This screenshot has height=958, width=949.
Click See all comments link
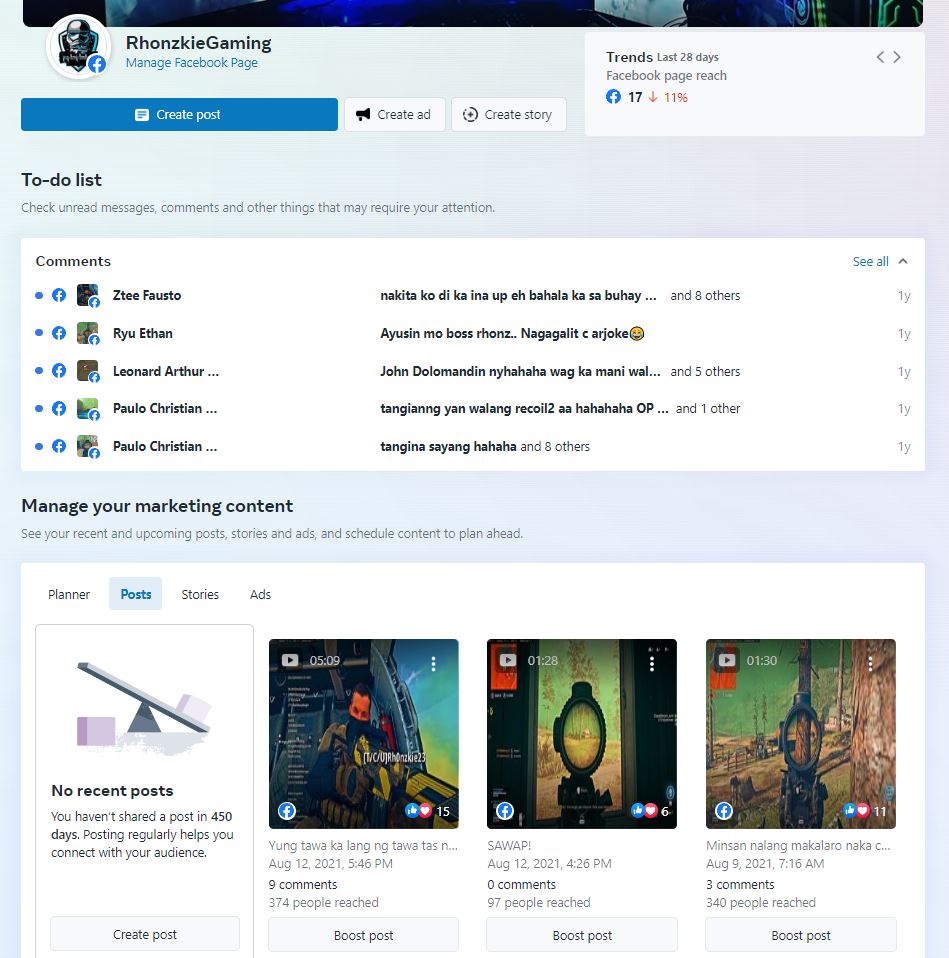[870, 261]
